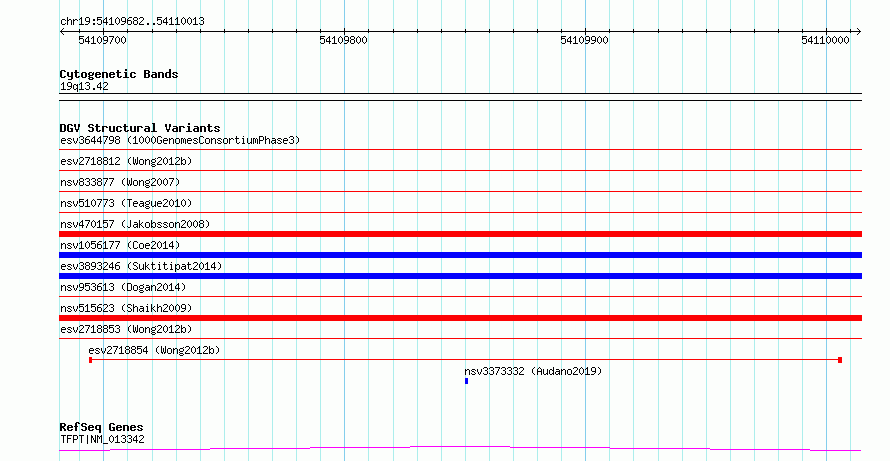Select the 19q13.42 band label

pyautogui.click(x=84, y=86)
